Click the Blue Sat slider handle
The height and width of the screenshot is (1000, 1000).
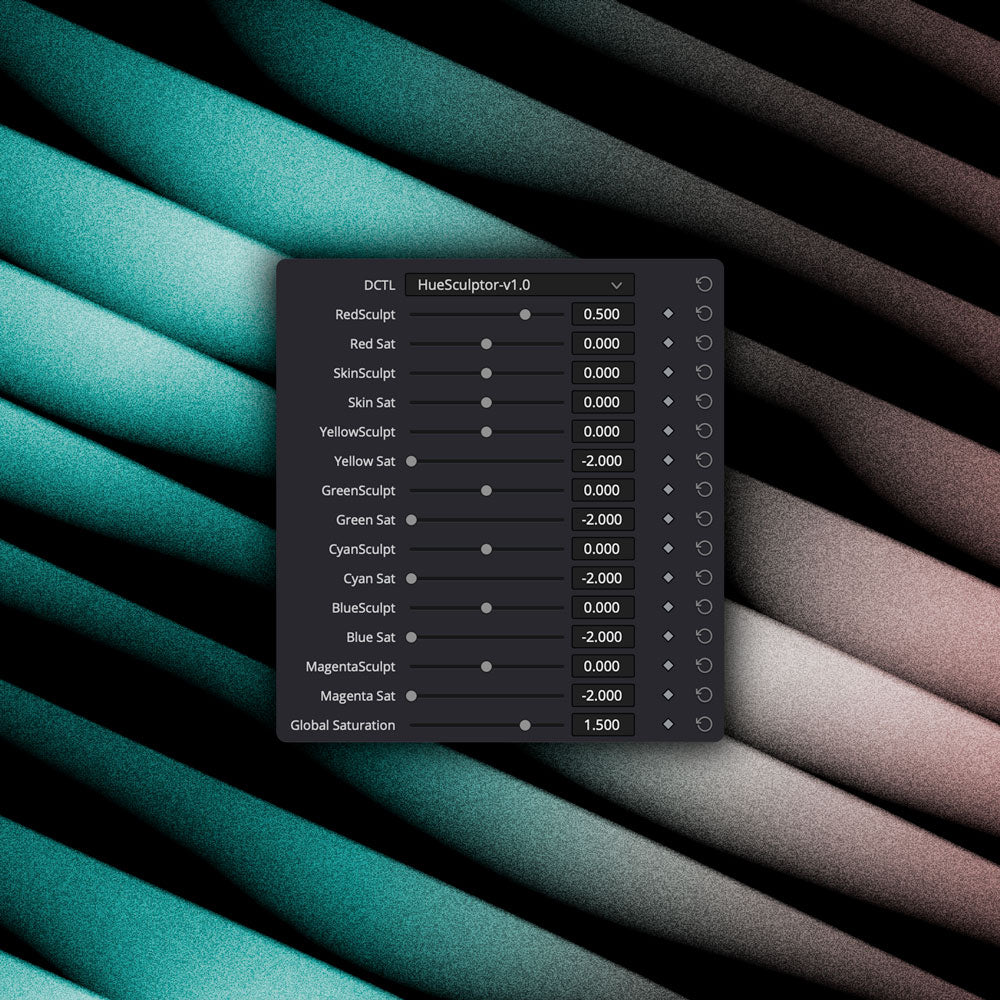pos(411,637)
